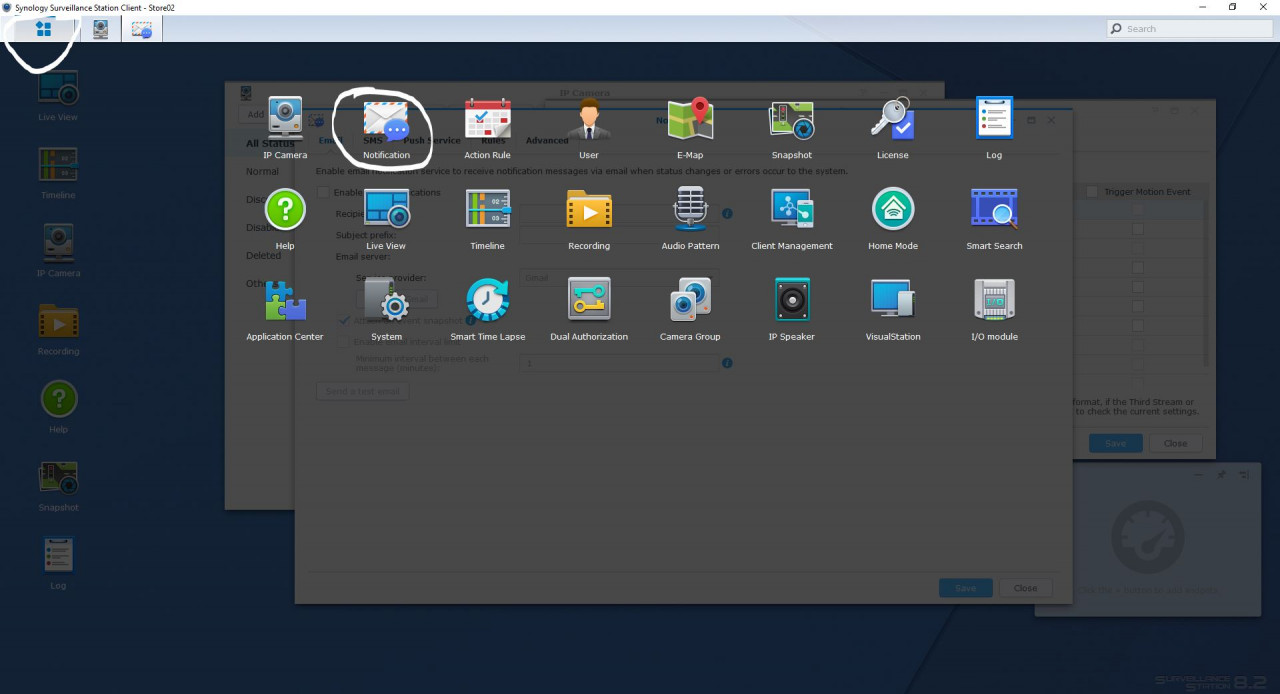
Task: Open License manager icon
Action: click(x=892, y=128)
